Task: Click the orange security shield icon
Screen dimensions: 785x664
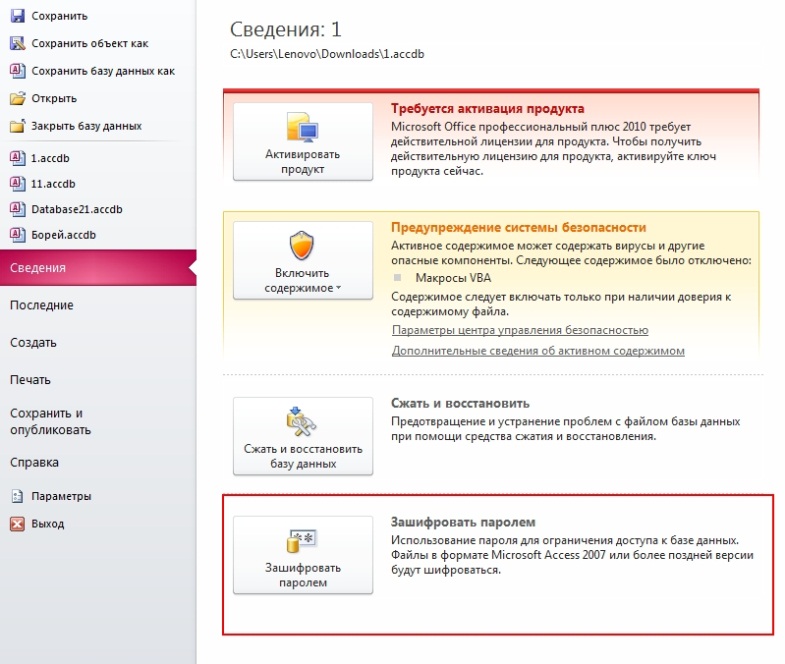Action: point(302,245)
